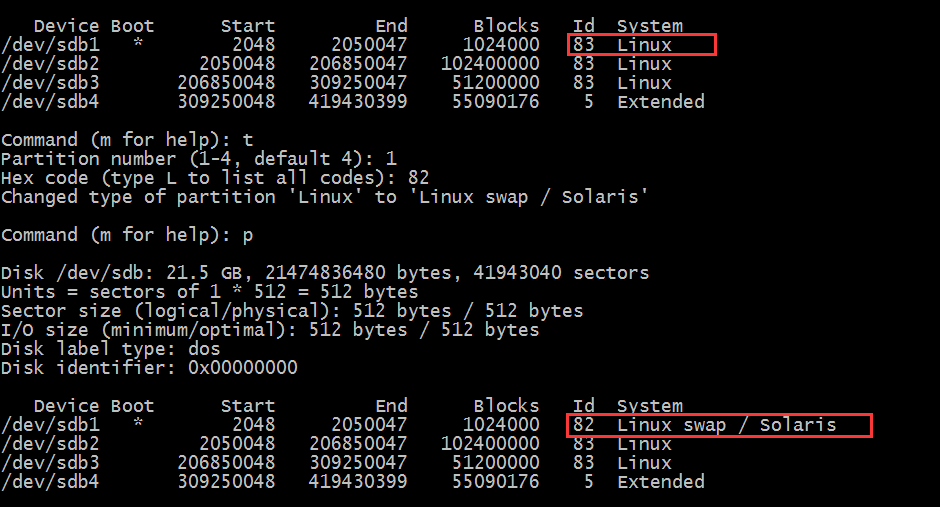Click the boot flag asterisk in first table
This screenshot has height=507, width=940.
tap(138, 43)
